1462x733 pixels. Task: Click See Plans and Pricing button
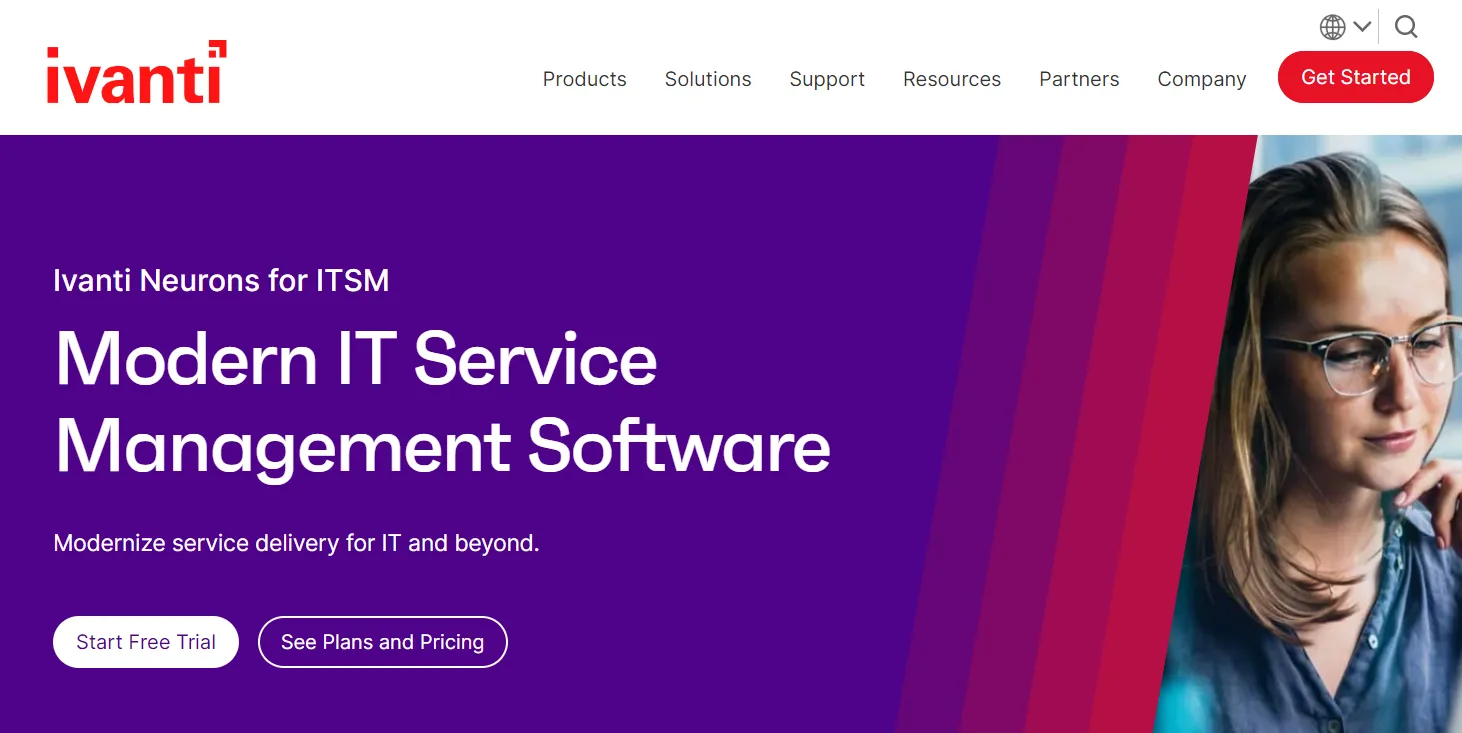[x=383, y=642]
